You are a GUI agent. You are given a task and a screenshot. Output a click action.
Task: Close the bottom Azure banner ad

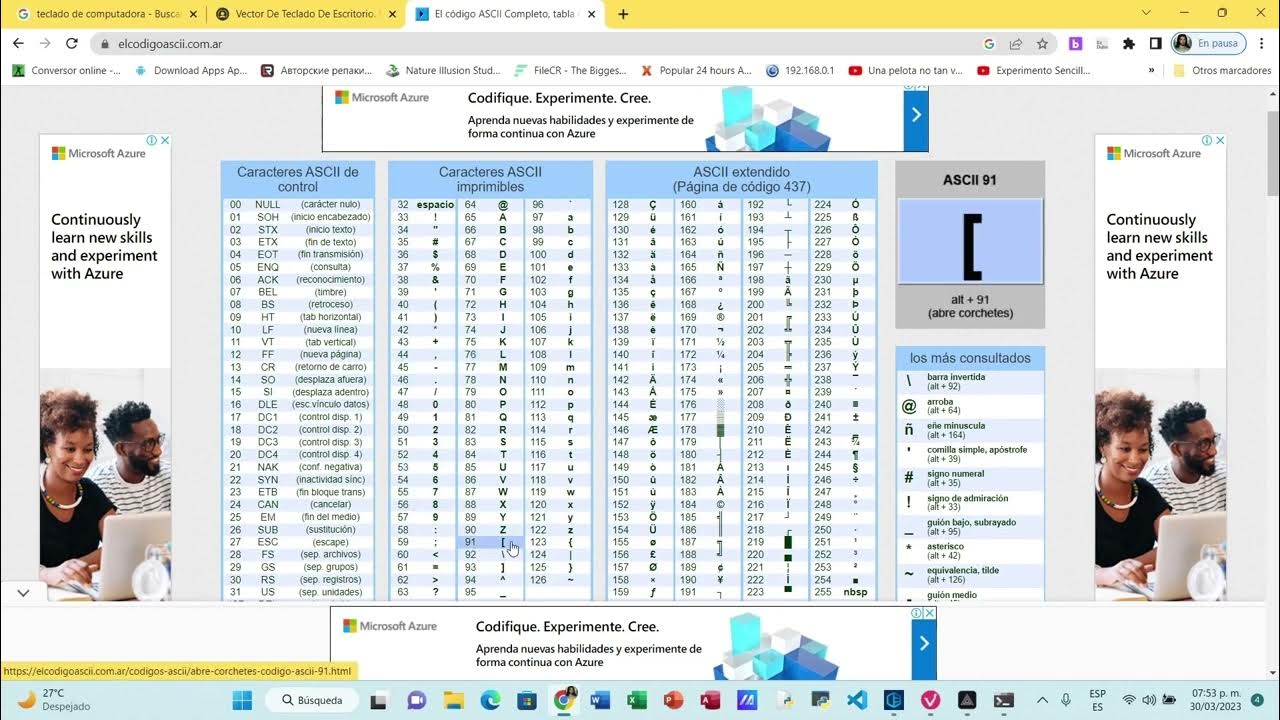coord(929,613)
